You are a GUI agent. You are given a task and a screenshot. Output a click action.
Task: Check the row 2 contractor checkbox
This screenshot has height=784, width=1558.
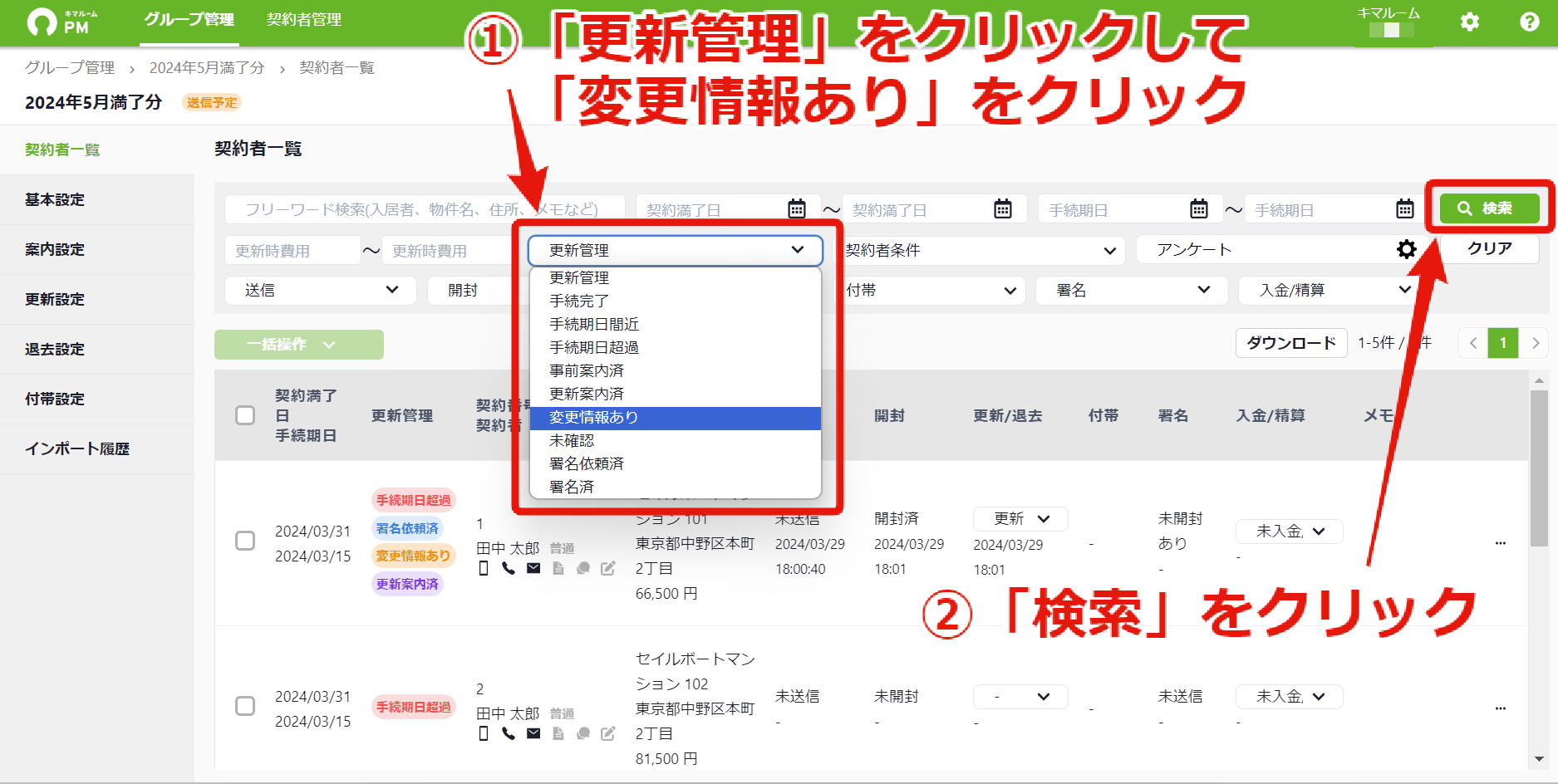coord(245,706)
